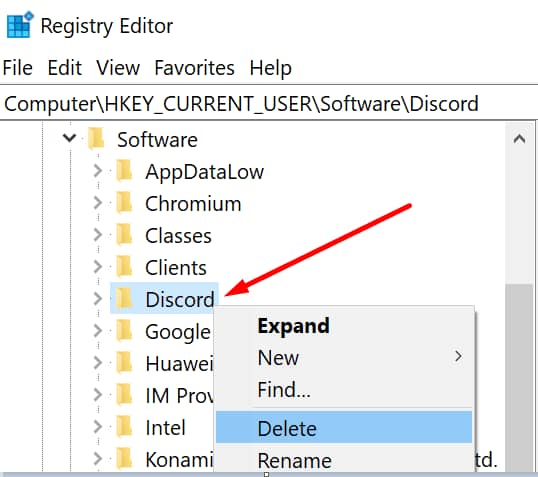The height and width of the screenshot is (477, 538).
Task: Click the scrollbar up arrow
Action: [519, 139]
